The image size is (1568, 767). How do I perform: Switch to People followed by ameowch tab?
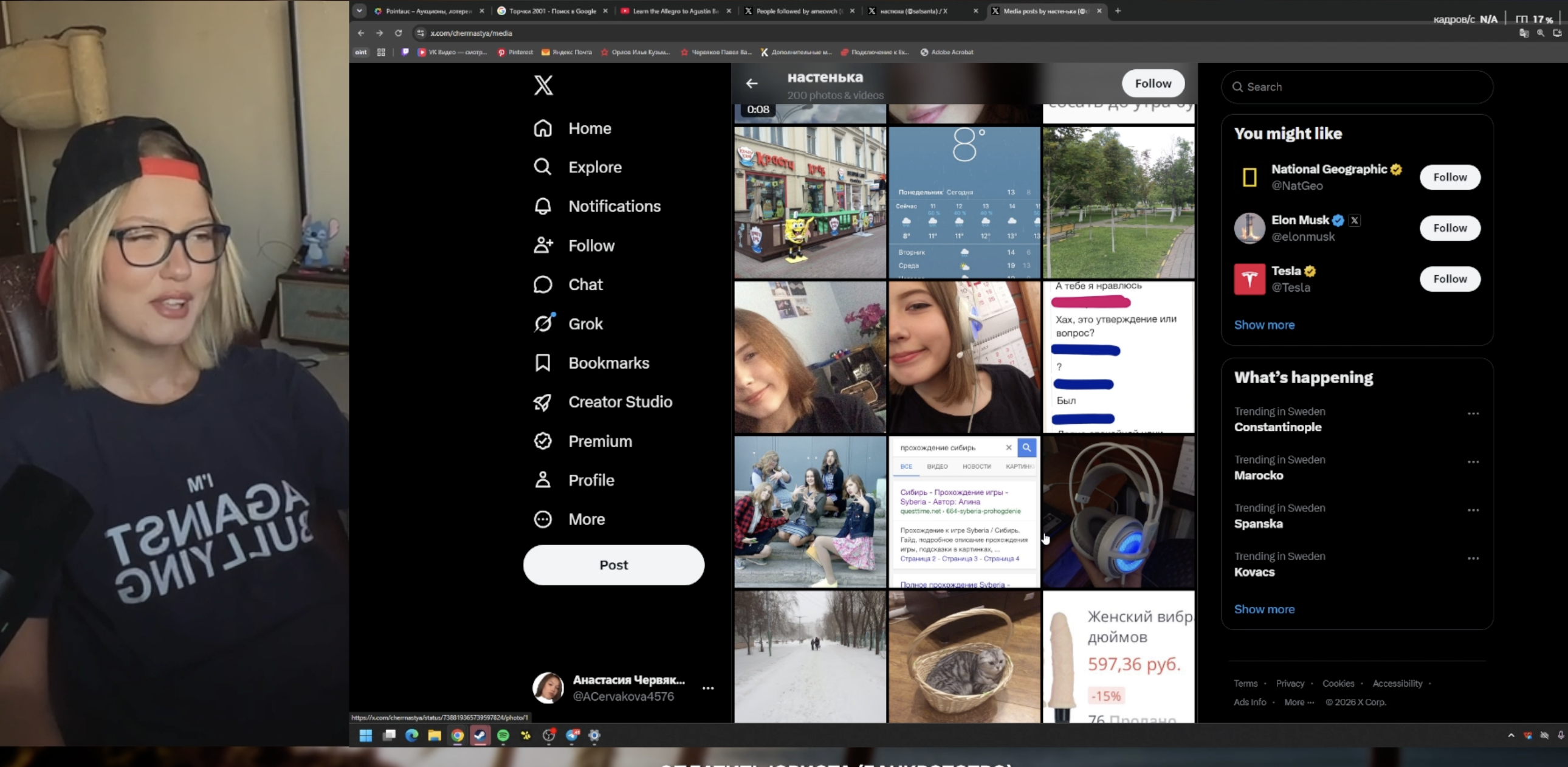798,11
